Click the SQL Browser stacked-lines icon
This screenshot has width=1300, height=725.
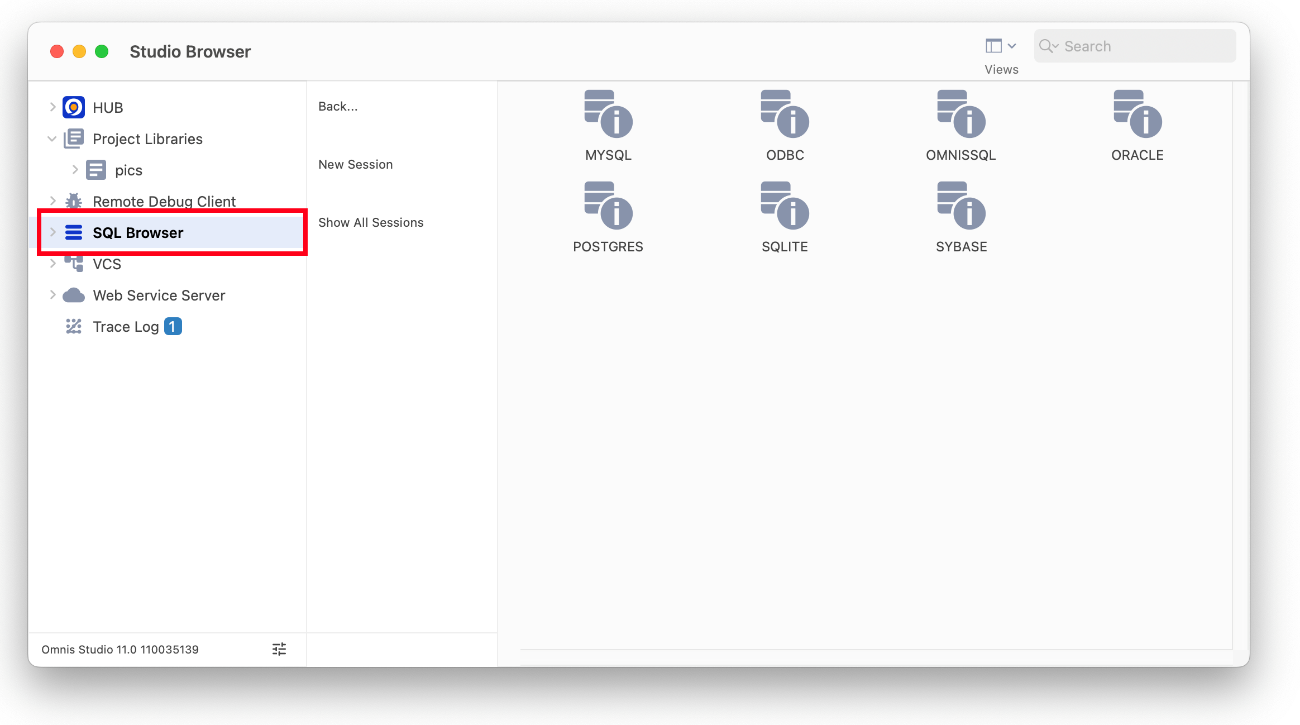tap(74, 233)
